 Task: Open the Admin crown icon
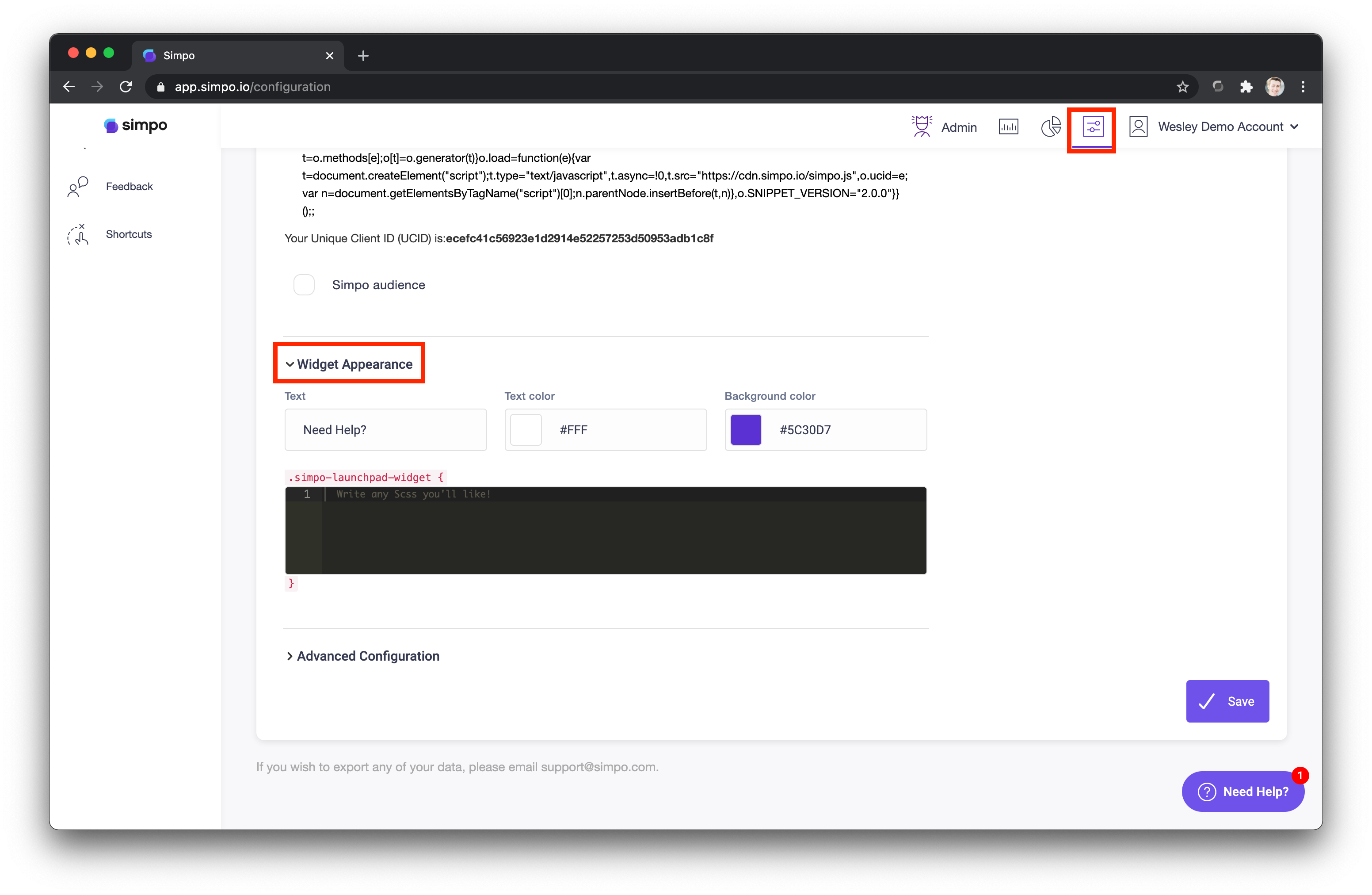[921, 126]
